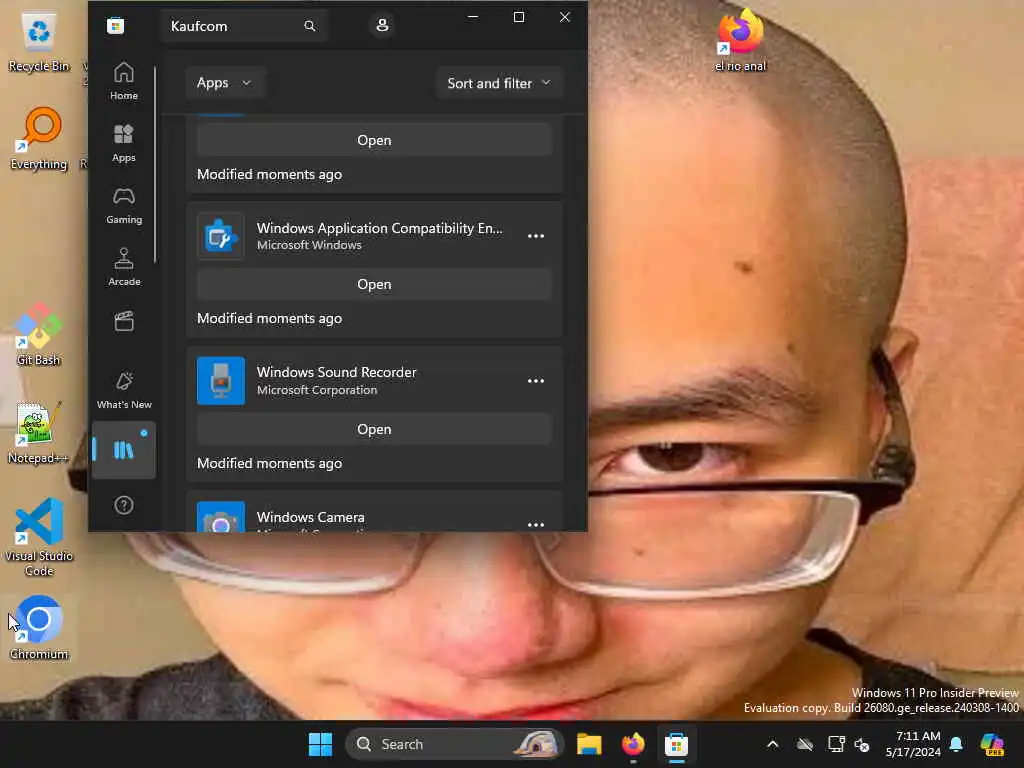Click Windows Sound Recorder app icon
The image size is (1024, 768).
click(x=221, y=381)
